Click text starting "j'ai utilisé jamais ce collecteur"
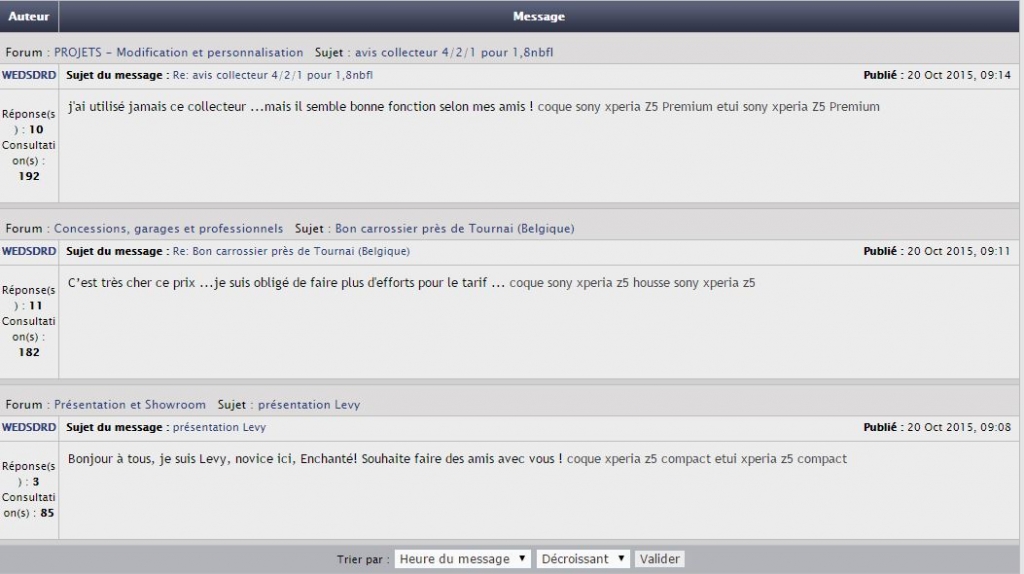1024x574 pixels. pyautogui.click(x=300, y=106)
